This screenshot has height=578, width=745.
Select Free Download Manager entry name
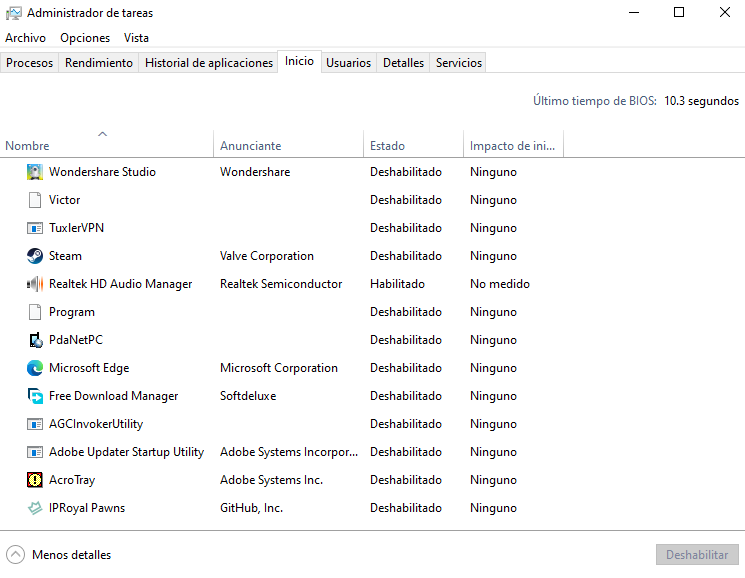(x=114, y=396)
